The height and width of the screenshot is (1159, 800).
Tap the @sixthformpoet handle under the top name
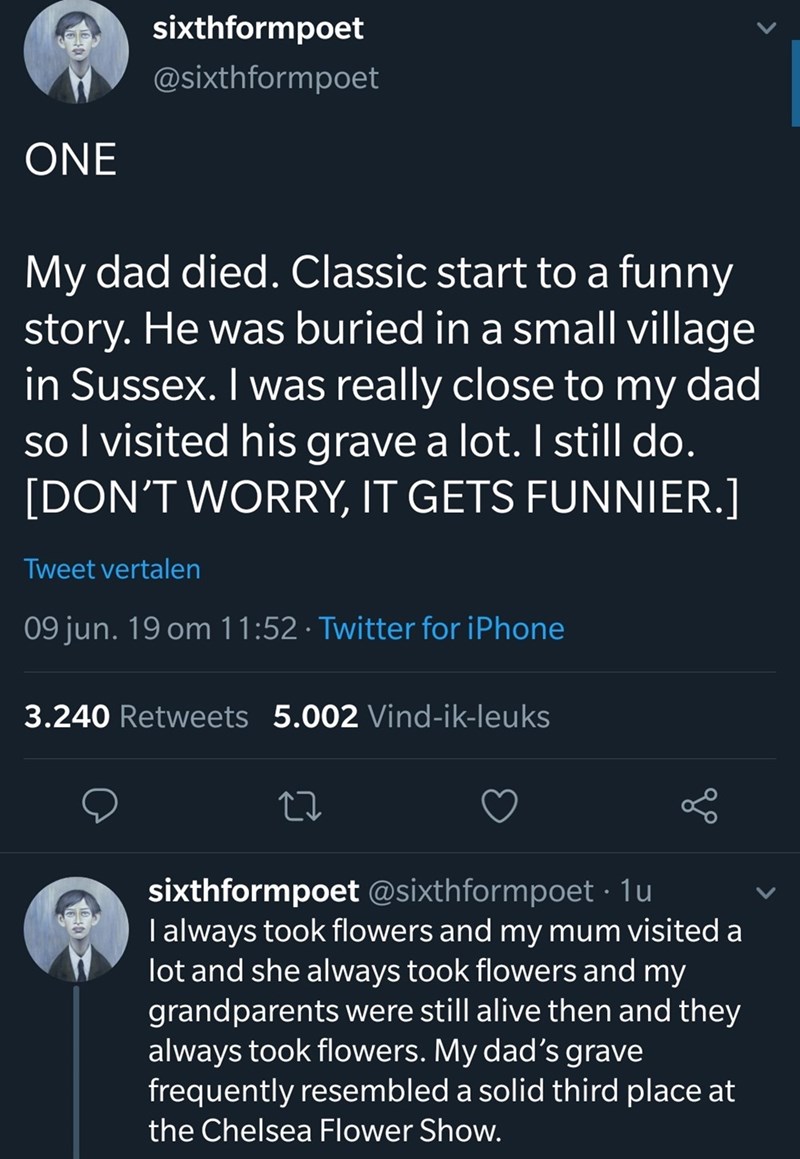click(265, 77)
